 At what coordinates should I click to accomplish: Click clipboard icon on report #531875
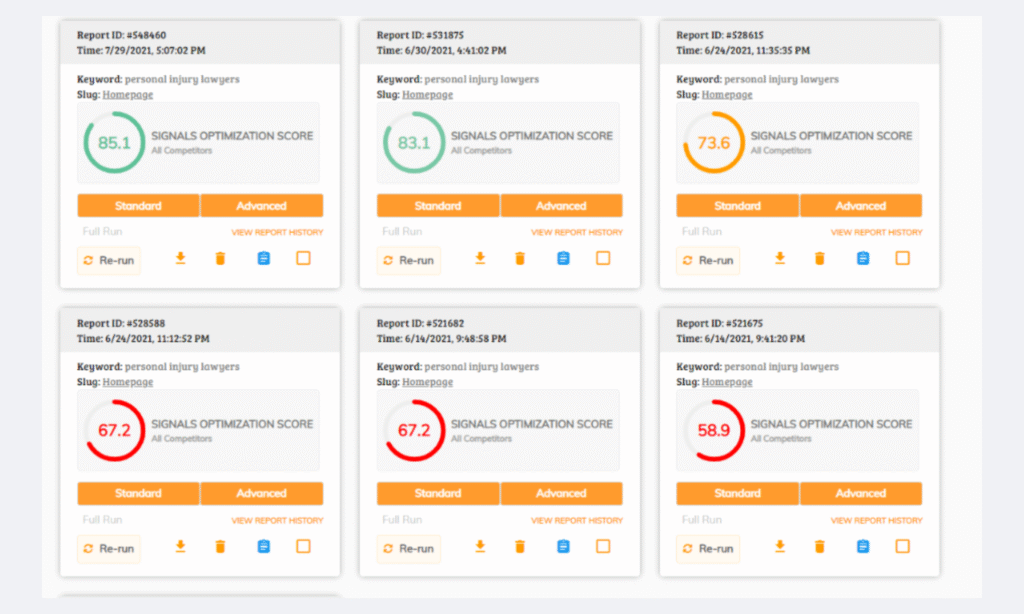tap(563, 258)
